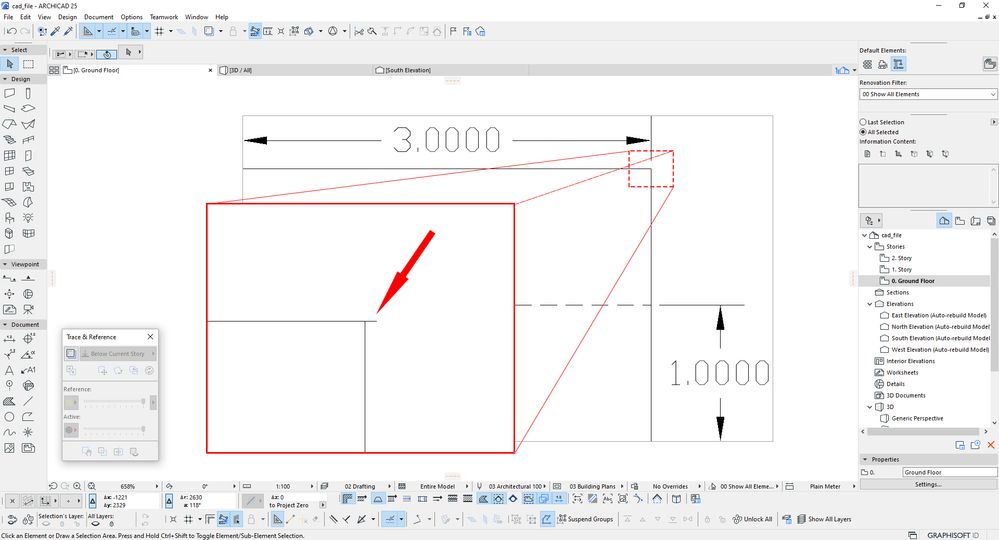
Task: Click Below Current Story button in Trace panel
Action: [118, 353]
